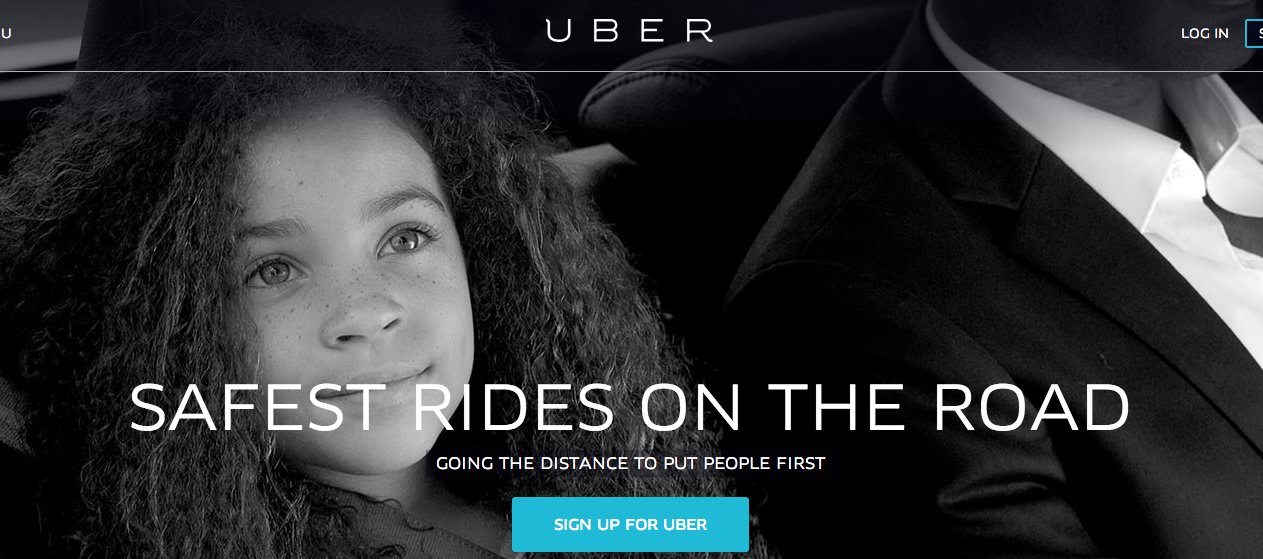1263x559 pixels.
Task: Click the word SAFEST in the headline
Action: [x=257, y=408]
